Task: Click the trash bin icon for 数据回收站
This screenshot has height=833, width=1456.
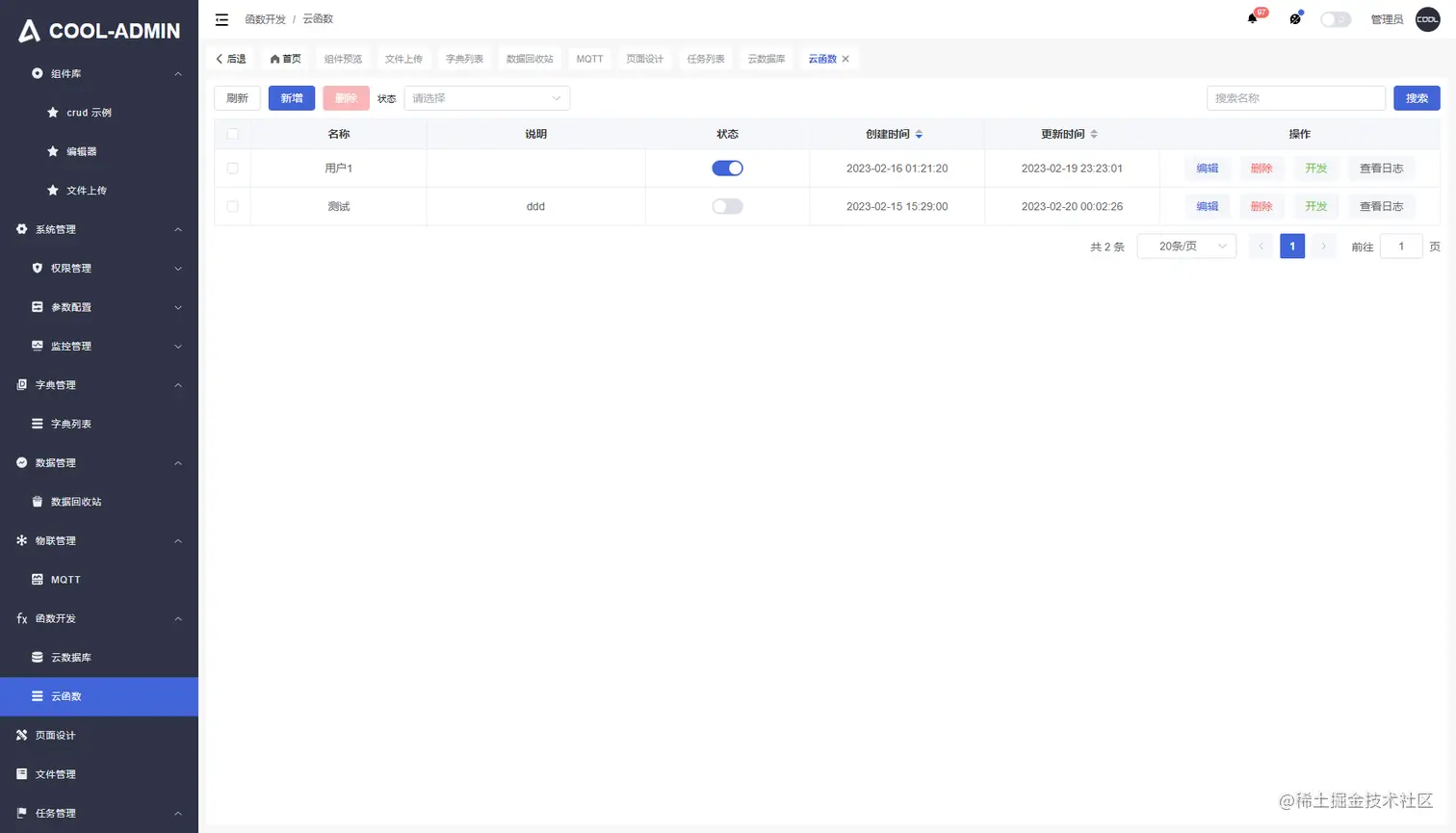Action: [38, 502]
